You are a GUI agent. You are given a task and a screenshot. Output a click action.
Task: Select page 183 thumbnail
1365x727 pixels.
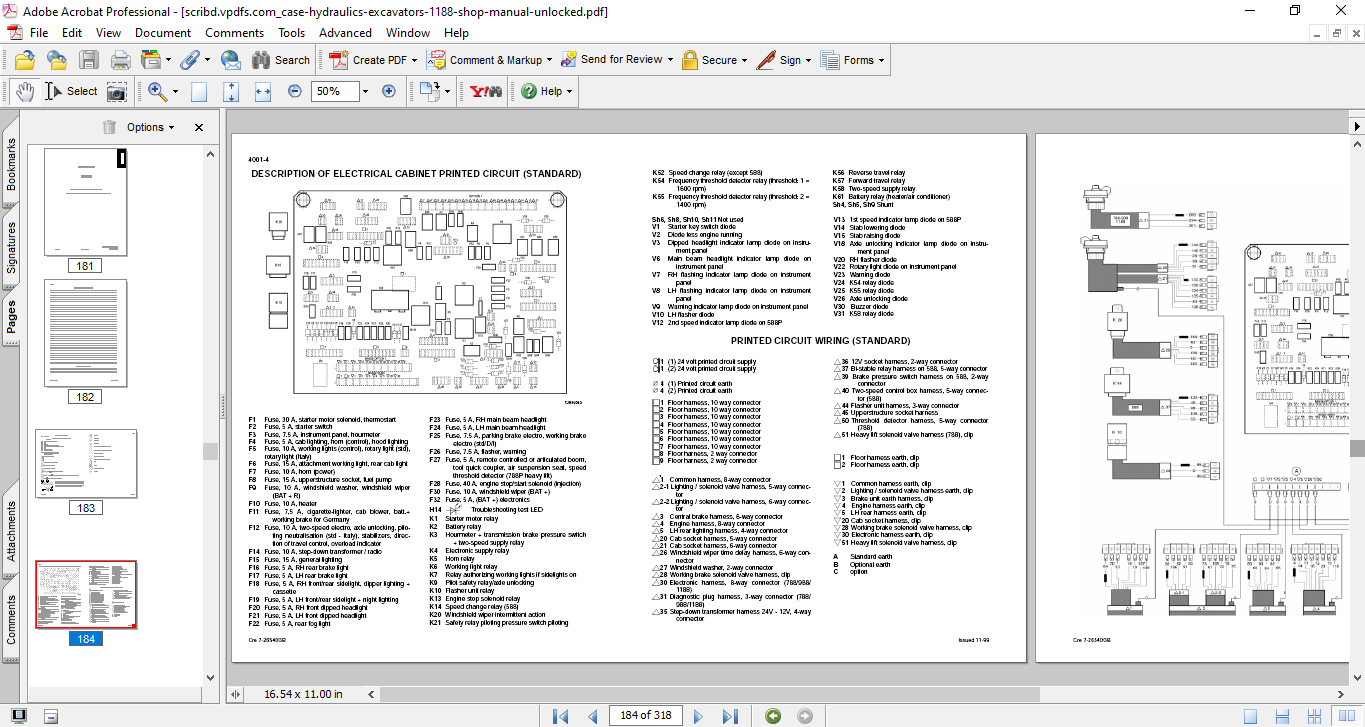[x=86, y=464]
